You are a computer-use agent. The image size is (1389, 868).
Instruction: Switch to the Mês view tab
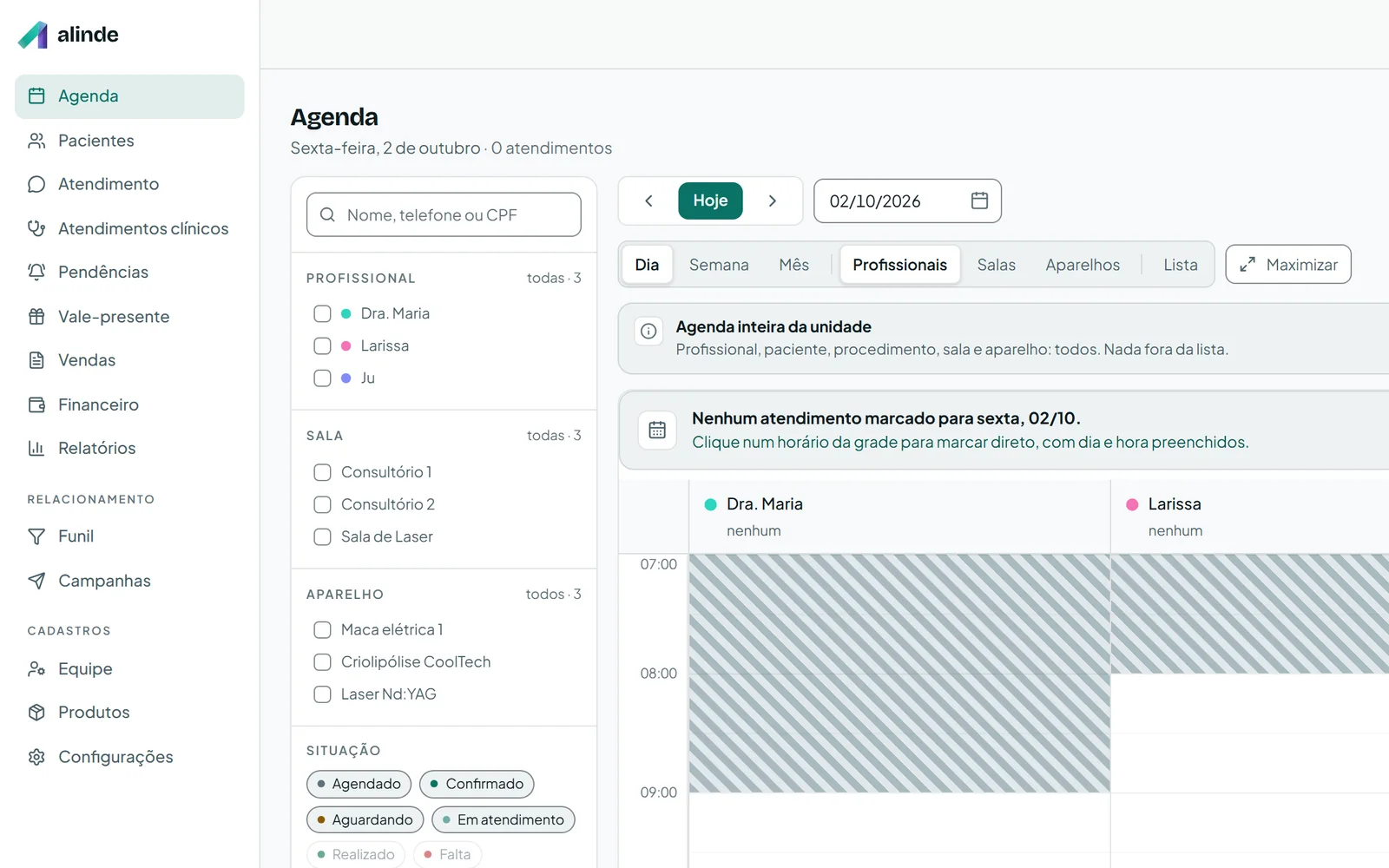[x=793, y=265]
